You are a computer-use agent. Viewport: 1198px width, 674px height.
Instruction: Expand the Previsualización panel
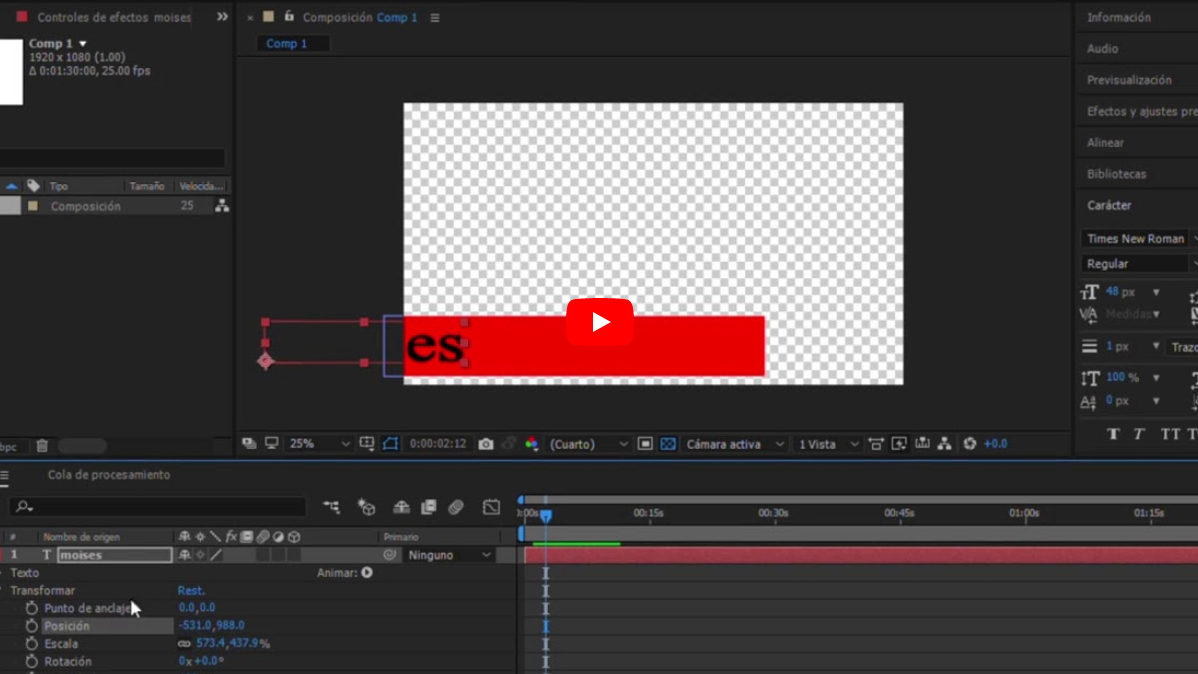pos(1129,79)
